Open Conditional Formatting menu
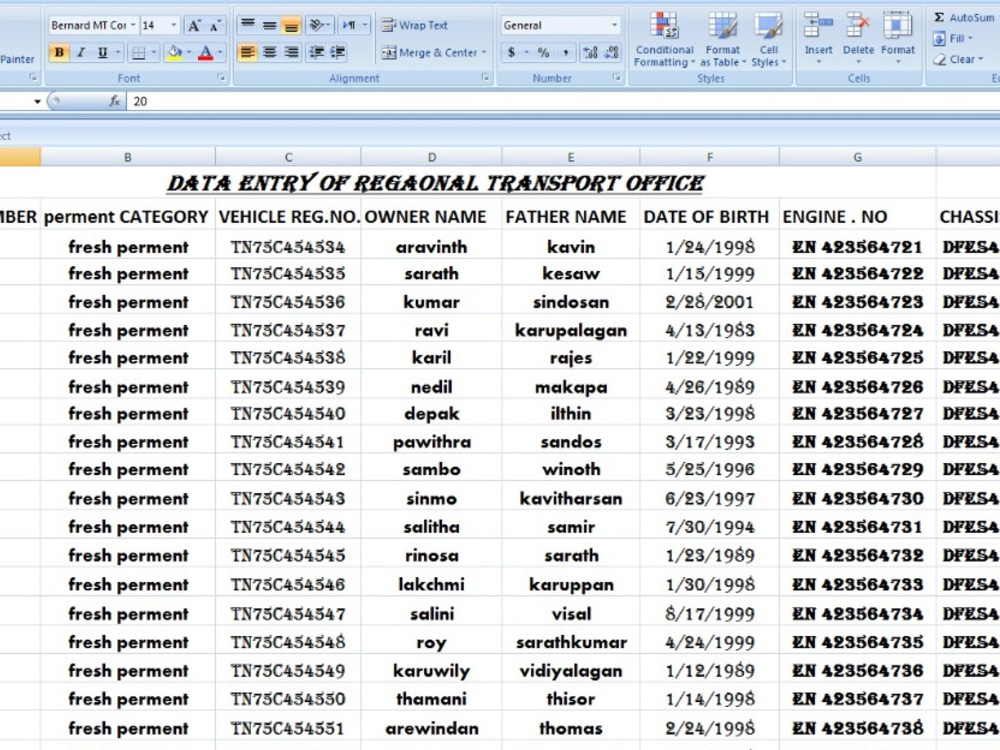This screenshot has width=1000, height=750. pos(665,40)
